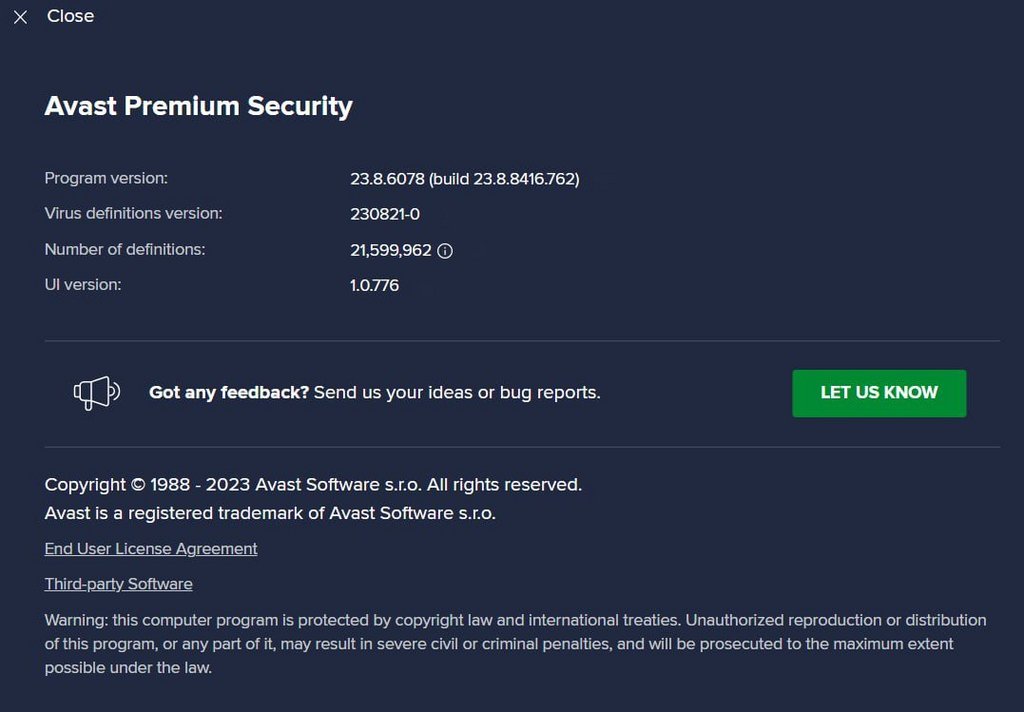1024x712 pixels.
Task: Open the End User License Agreement link
Action: coord(151,549)
